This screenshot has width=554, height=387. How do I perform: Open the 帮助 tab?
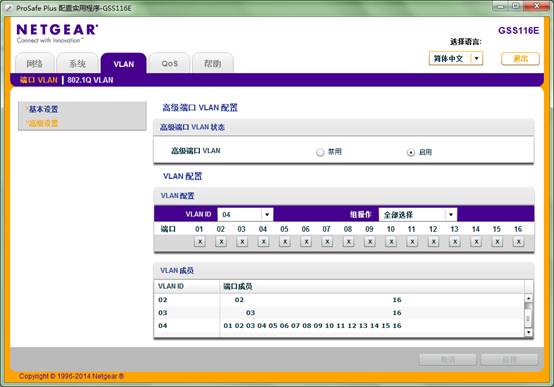pos(213,63)
